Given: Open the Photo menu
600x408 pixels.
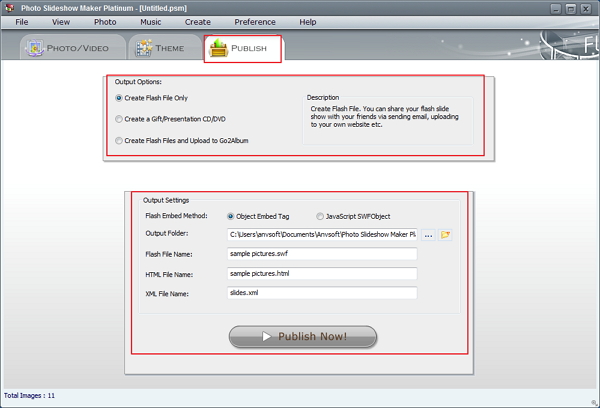Looking at the screenshot, I should (105, 22).
